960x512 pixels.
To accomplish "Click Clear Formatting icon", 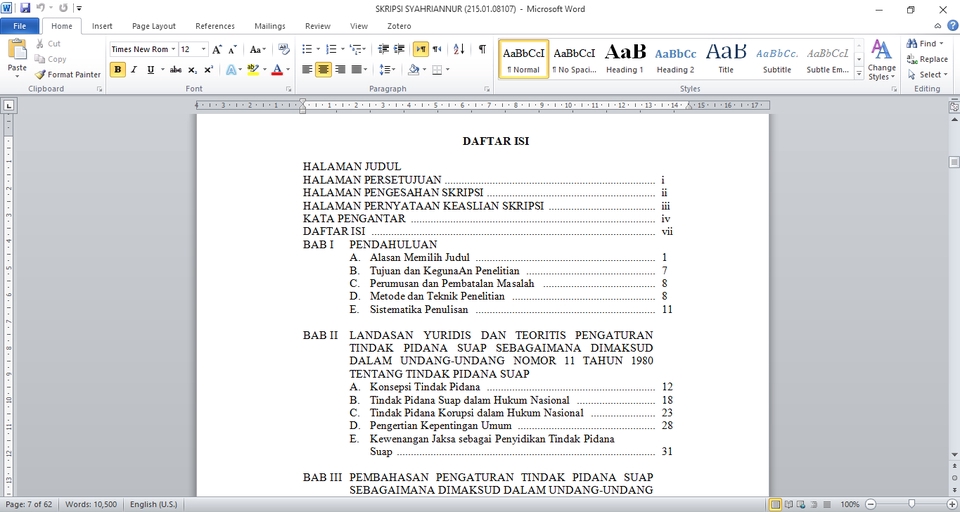I will point(283,49).
